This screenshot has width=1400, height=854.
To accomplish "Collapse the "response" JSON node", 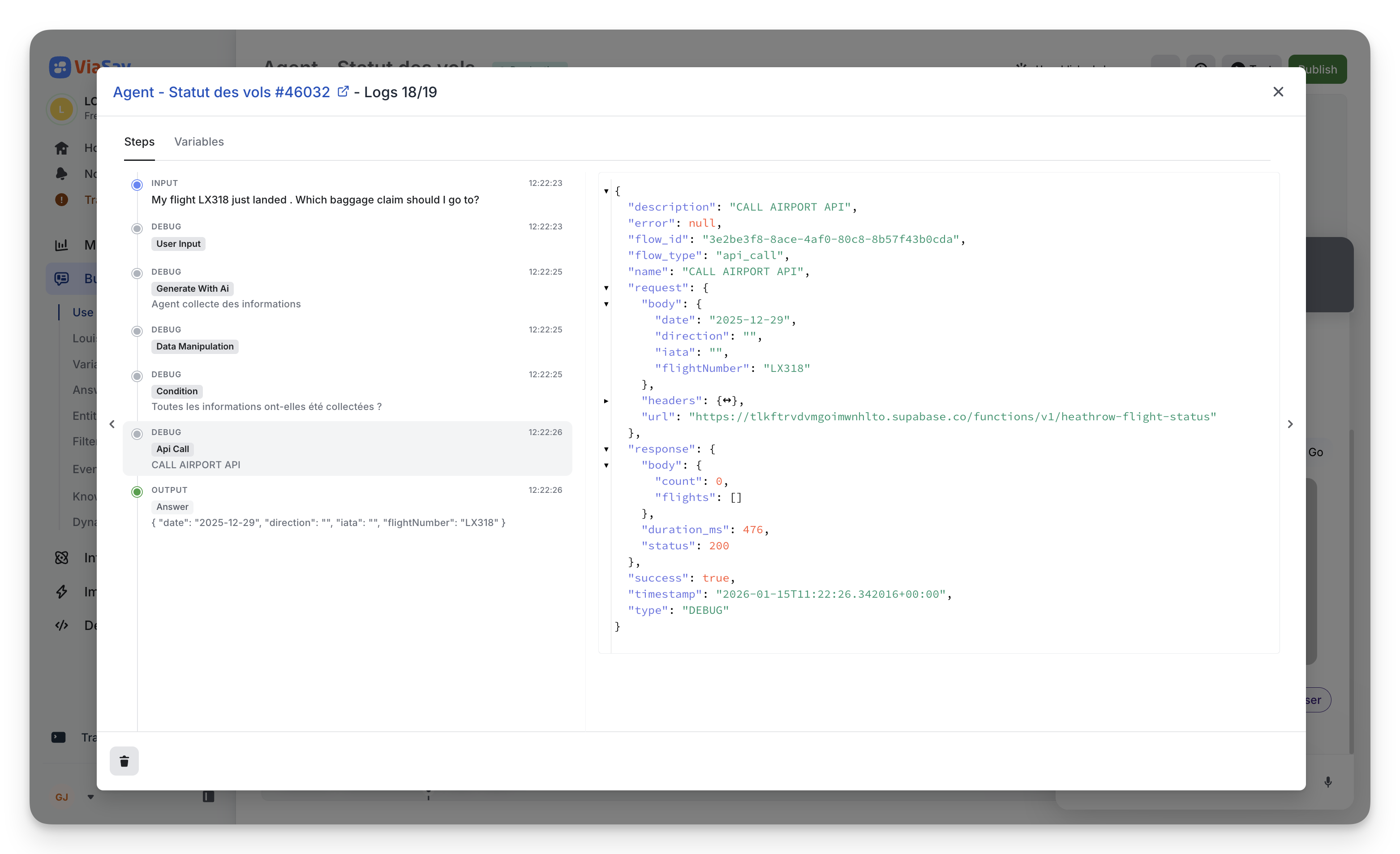I will point(606,449).
